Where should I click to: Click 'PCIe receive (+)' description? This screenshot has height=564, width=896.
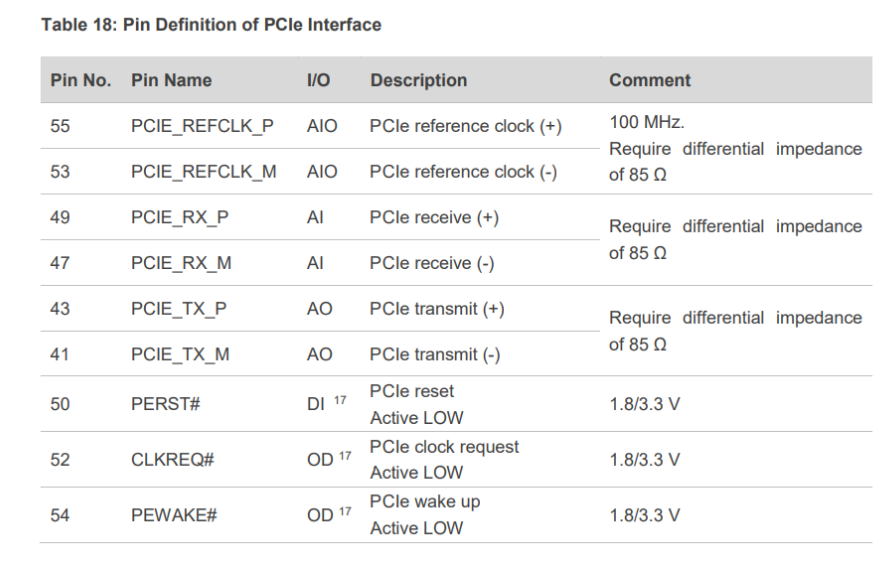pyautogui.click(x=434, y=217)
